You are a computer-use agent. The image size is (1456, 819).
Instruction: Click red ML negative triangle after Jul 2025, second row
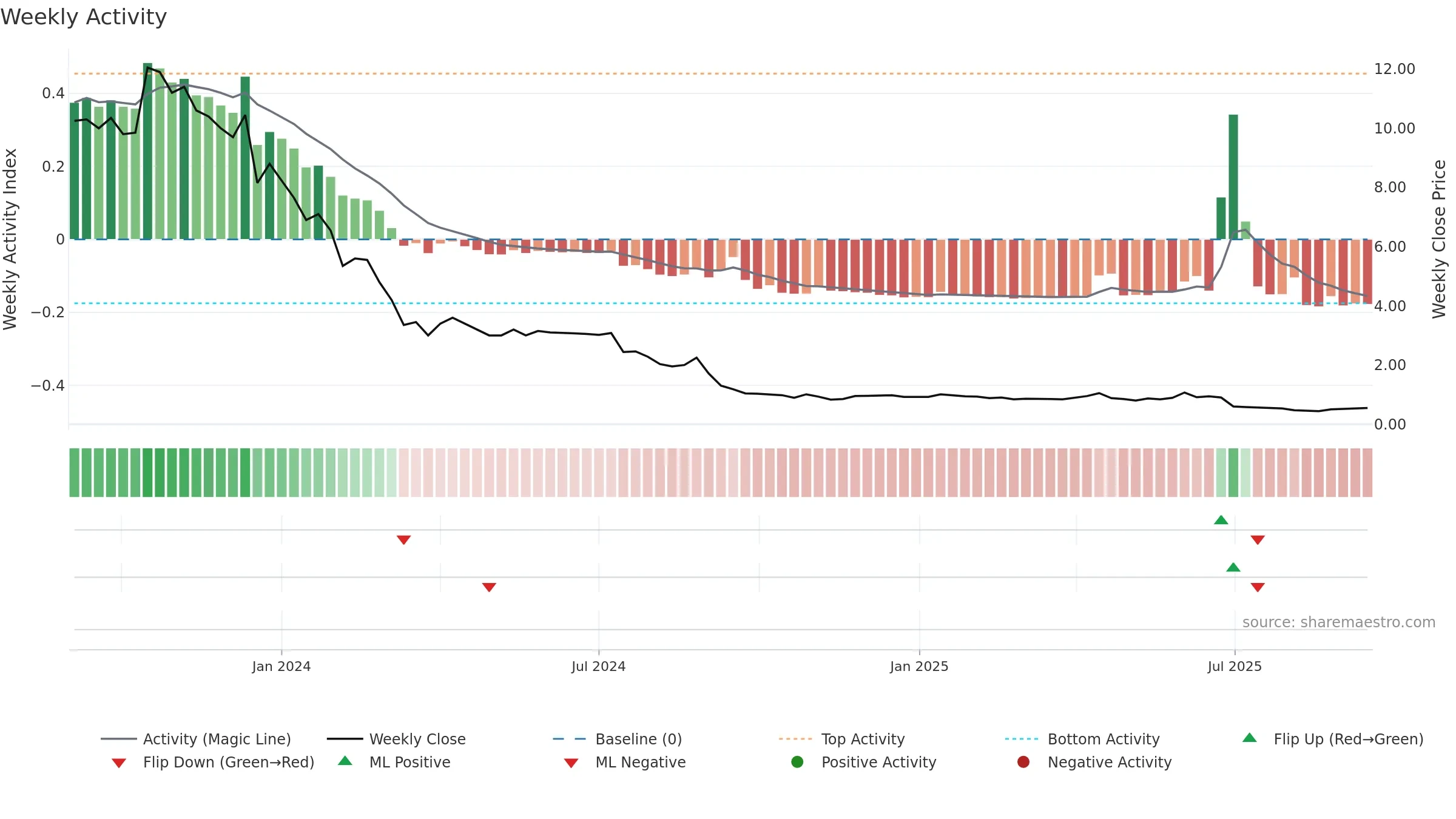[1258, 587]
